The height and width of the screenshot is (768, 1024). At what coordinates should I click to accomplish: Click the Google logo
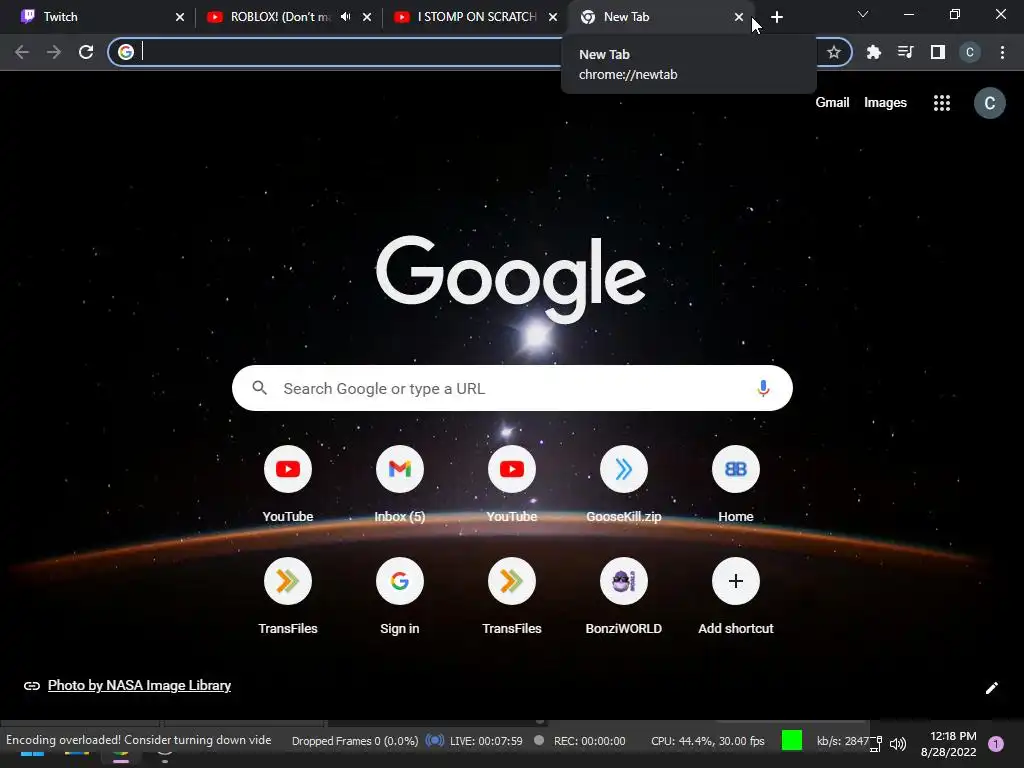[x=511, y=278]
